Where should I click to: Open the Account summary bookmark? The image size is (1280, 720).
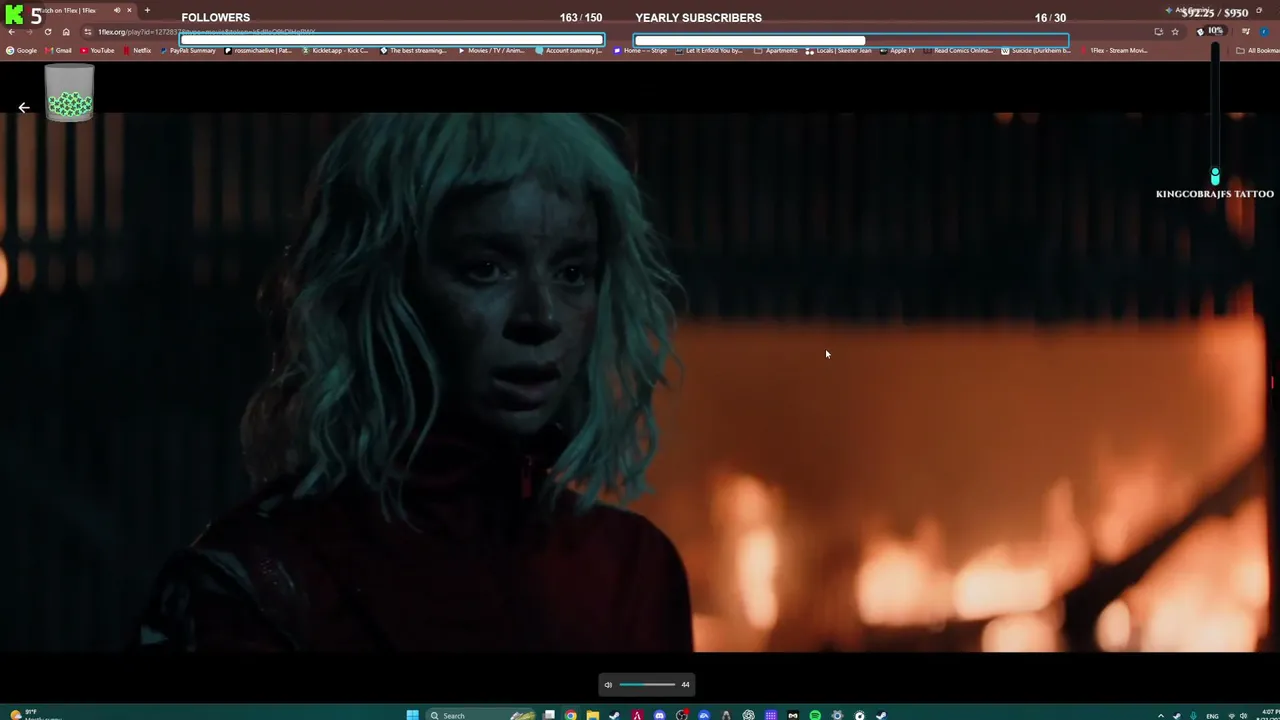(569, 50)
